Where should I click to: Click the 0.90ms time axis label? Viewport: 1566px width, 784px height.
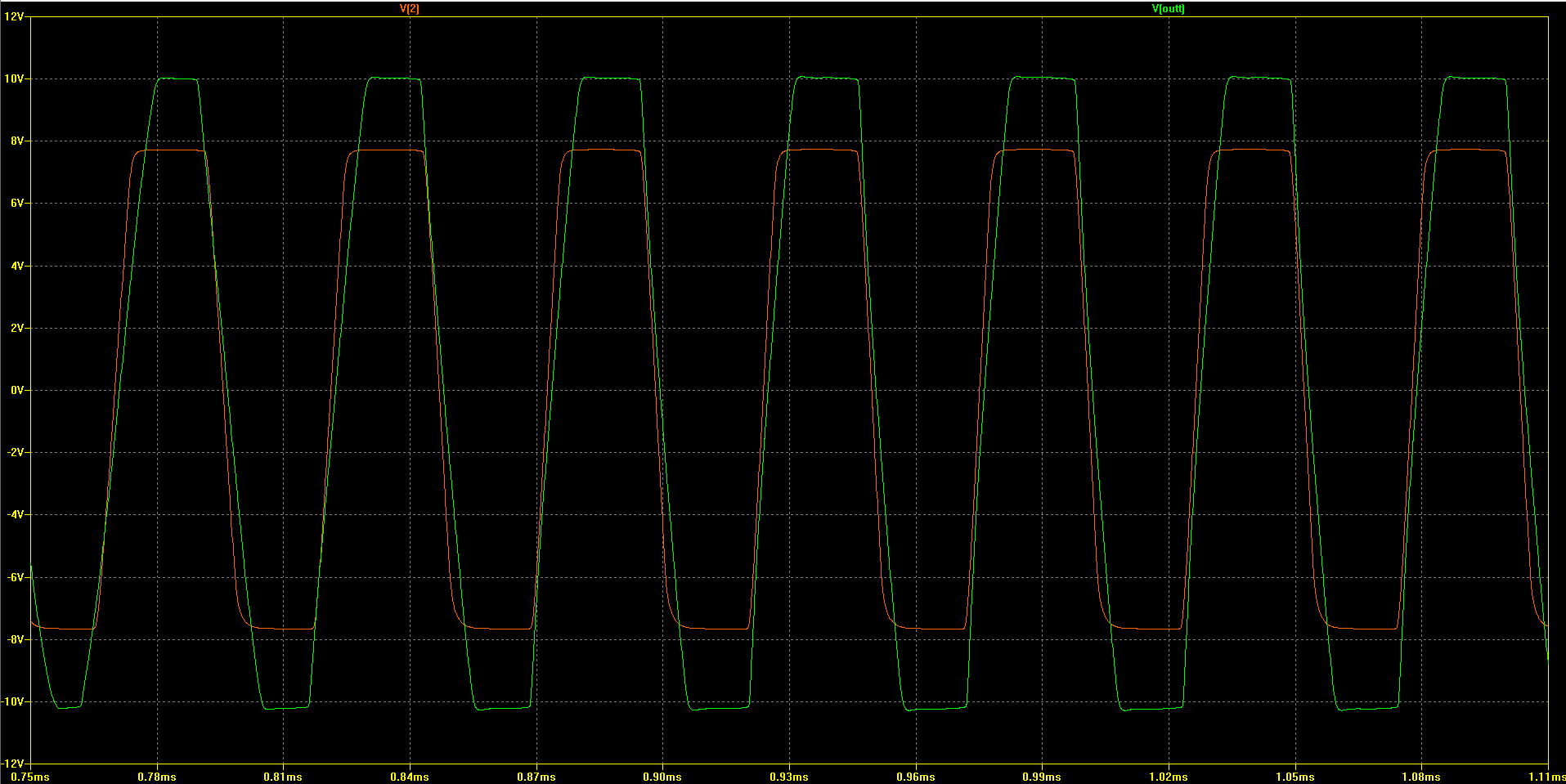coord(662,777)
